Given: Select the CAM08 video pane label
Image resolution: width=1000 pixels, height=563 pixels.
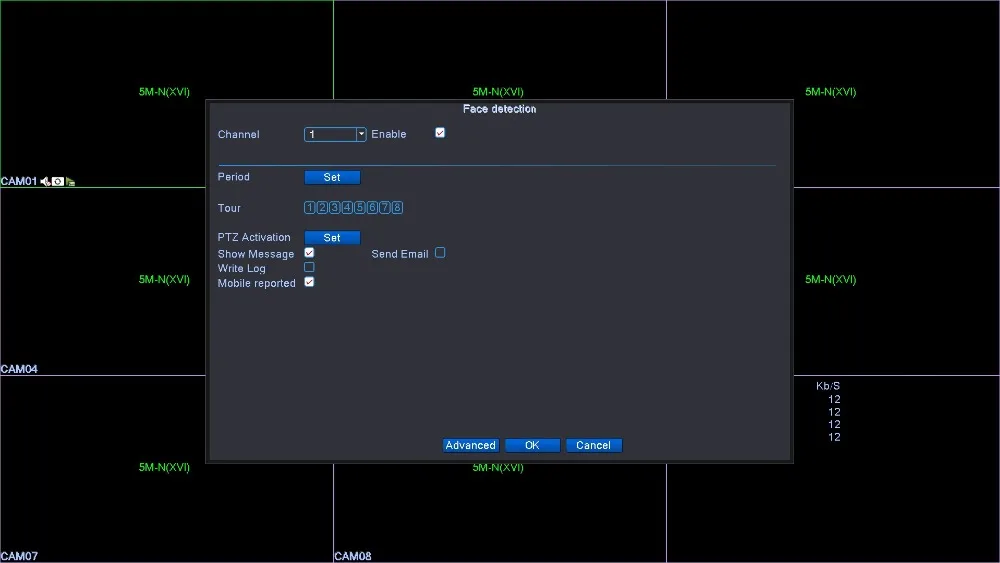Looking at the screenshot, I should coord(353,556).
